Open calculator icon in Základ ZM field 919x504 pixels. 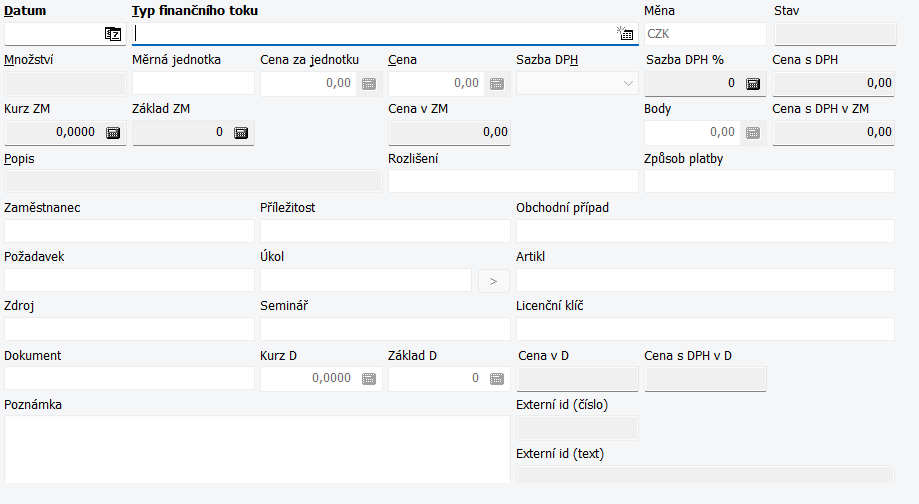(x=240, y=133)
